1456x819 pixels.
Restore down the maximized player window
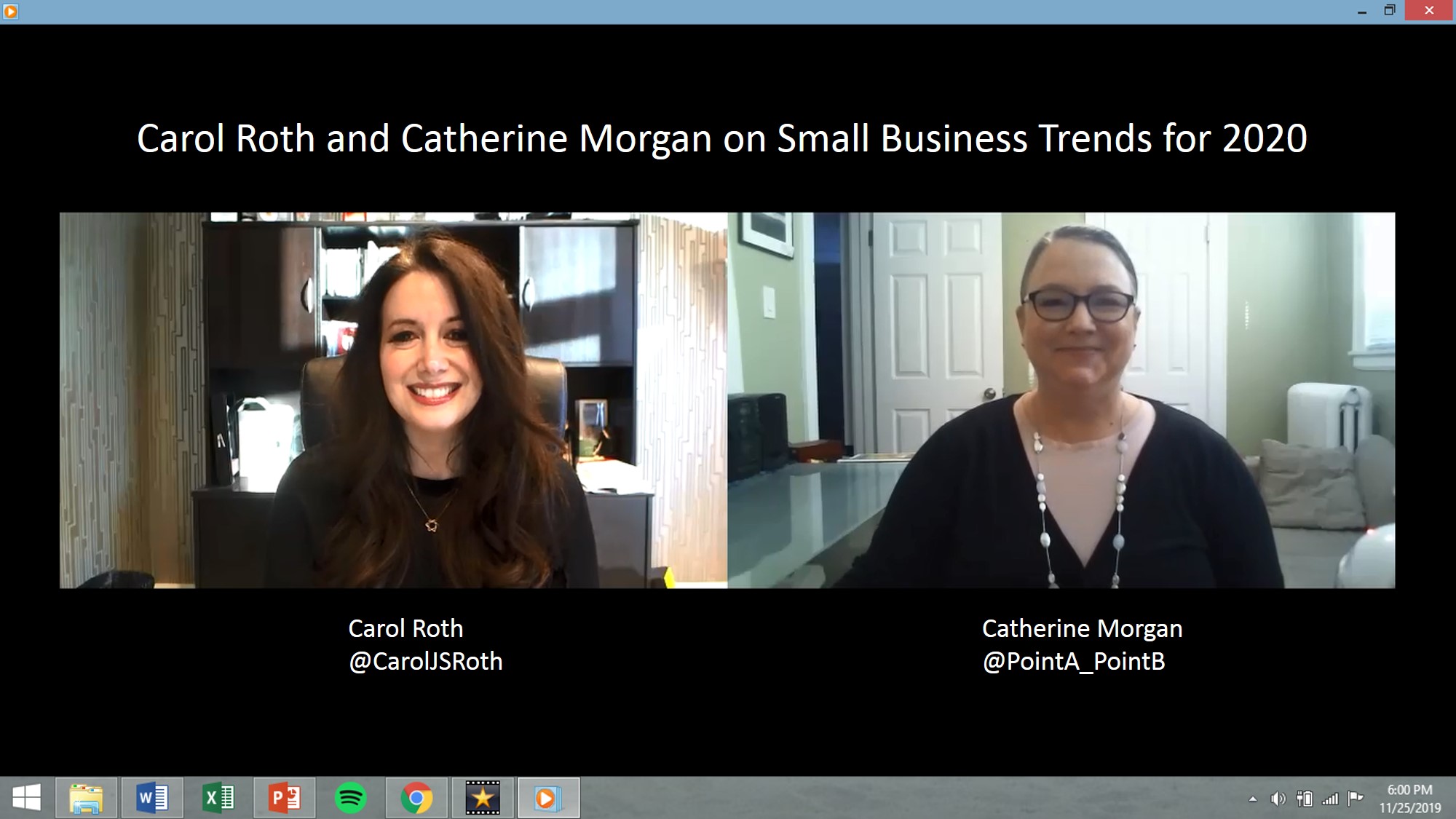coord(1389,10)
